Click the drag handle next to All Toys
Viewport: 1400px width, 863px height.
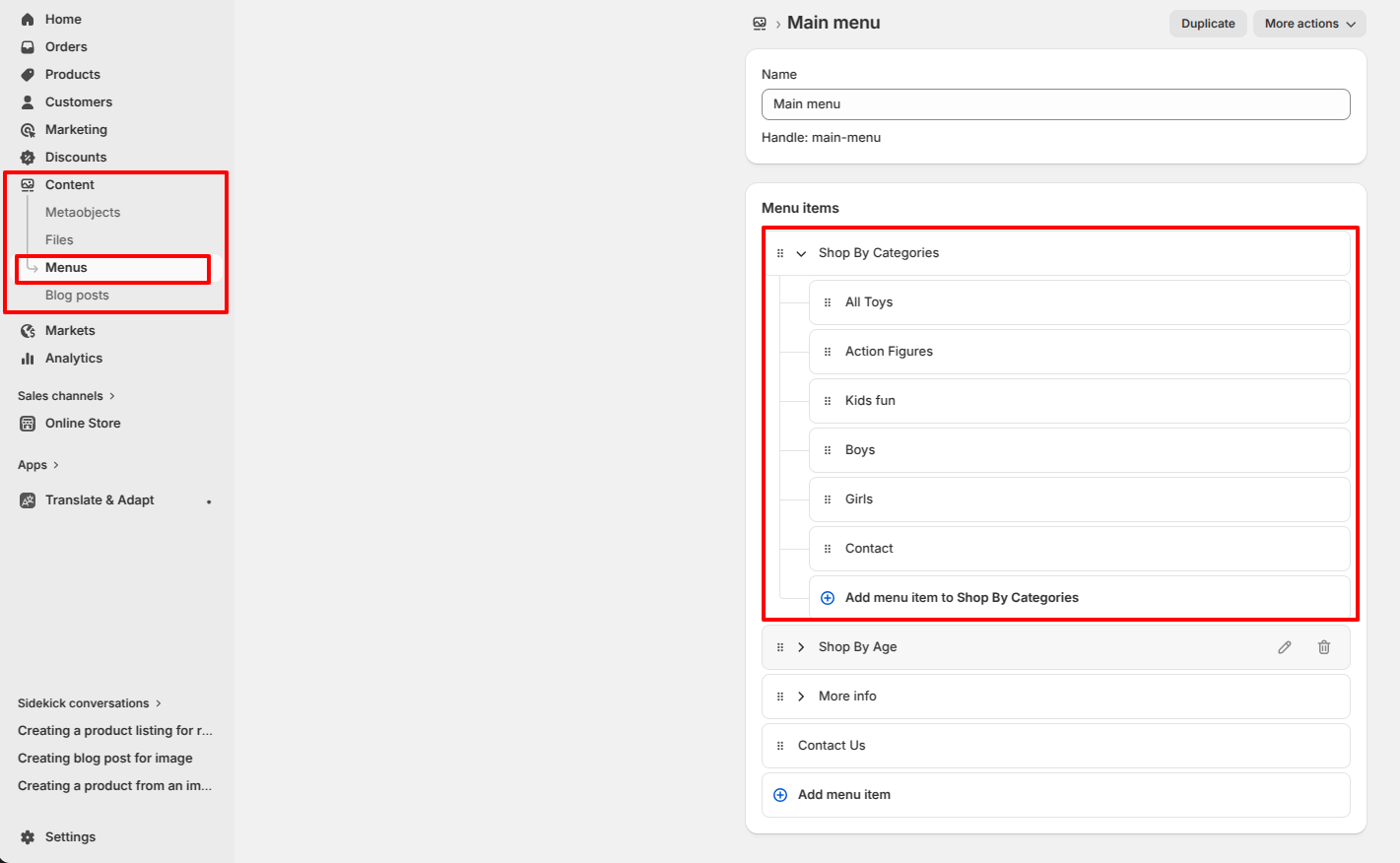pos(828,302)
